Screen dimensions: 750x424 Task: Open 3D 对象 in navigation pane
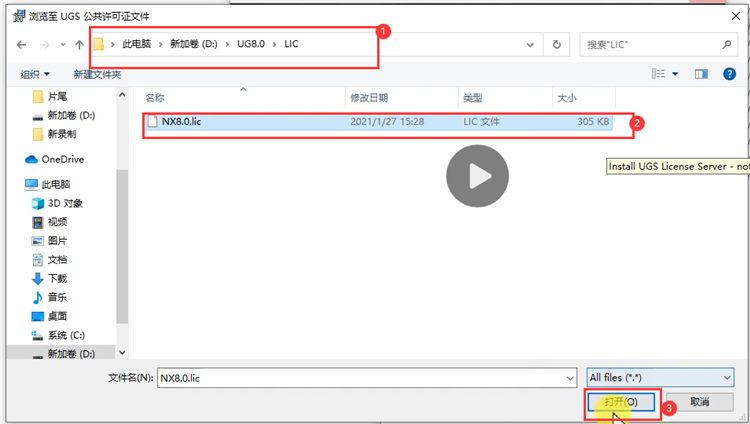pos(65,203)
